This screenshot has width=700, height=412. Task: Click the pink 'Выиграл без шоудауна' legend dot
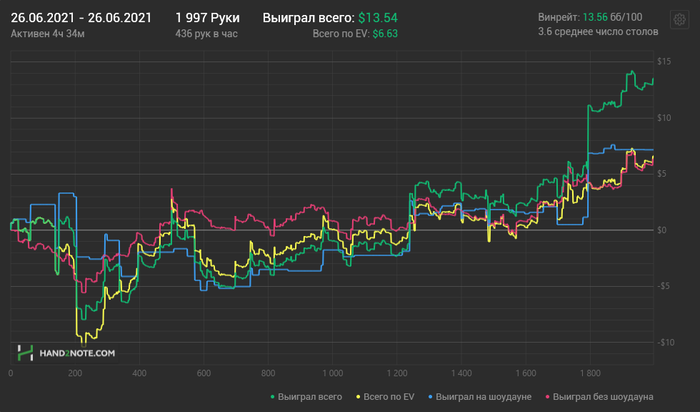(548, 397)
